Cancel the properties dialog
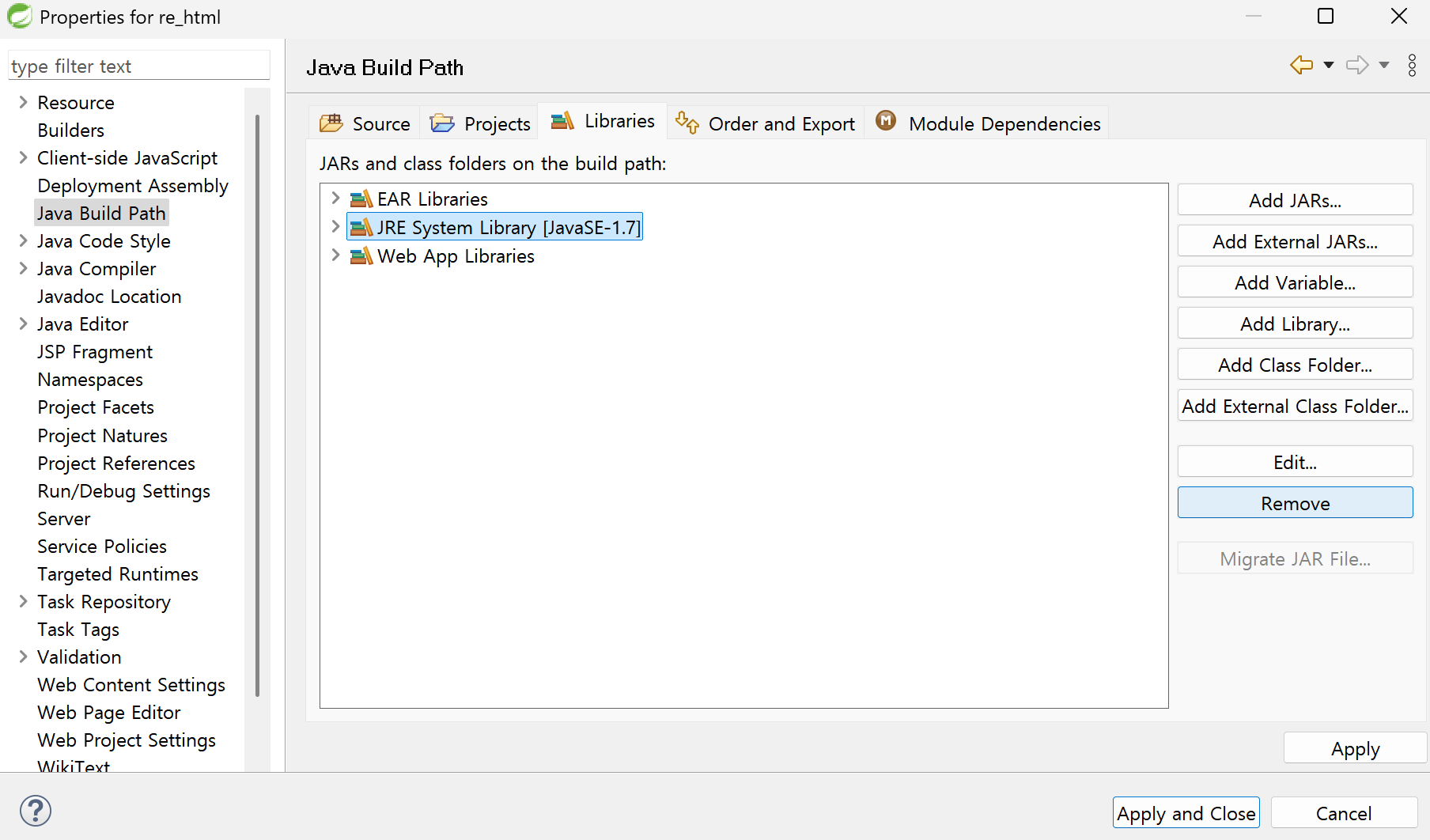 1344,813
